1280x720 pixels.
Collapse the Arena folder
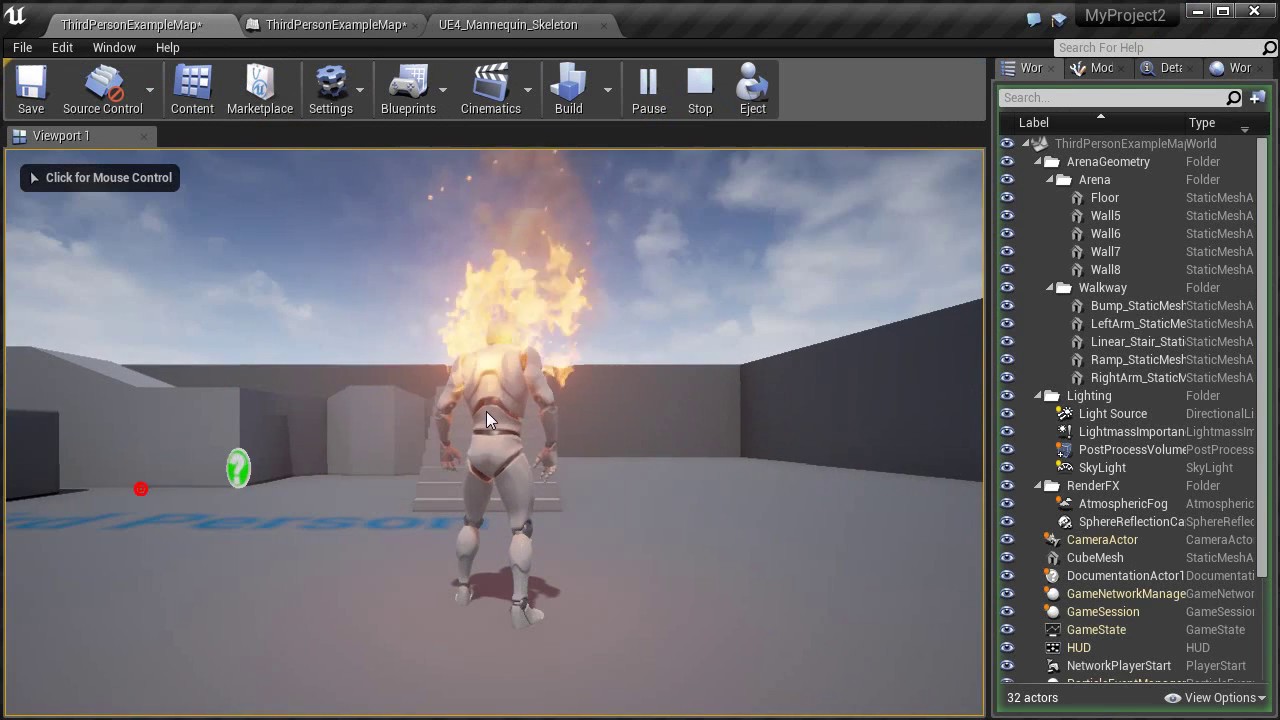pyautogui.click(x=1050, y=180)
